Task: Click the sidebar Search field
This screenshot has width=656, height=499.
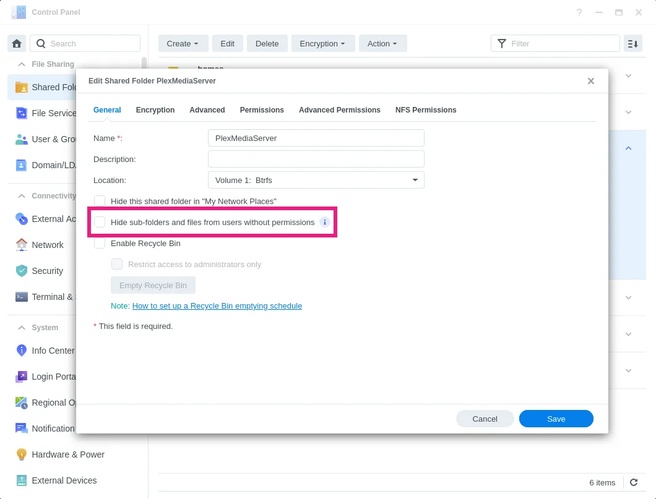Action: tap(85, 44)
